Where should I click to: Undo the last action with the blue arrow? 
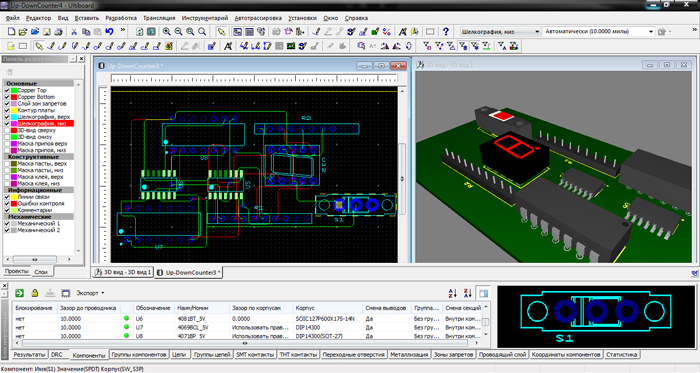coord(109,32)
